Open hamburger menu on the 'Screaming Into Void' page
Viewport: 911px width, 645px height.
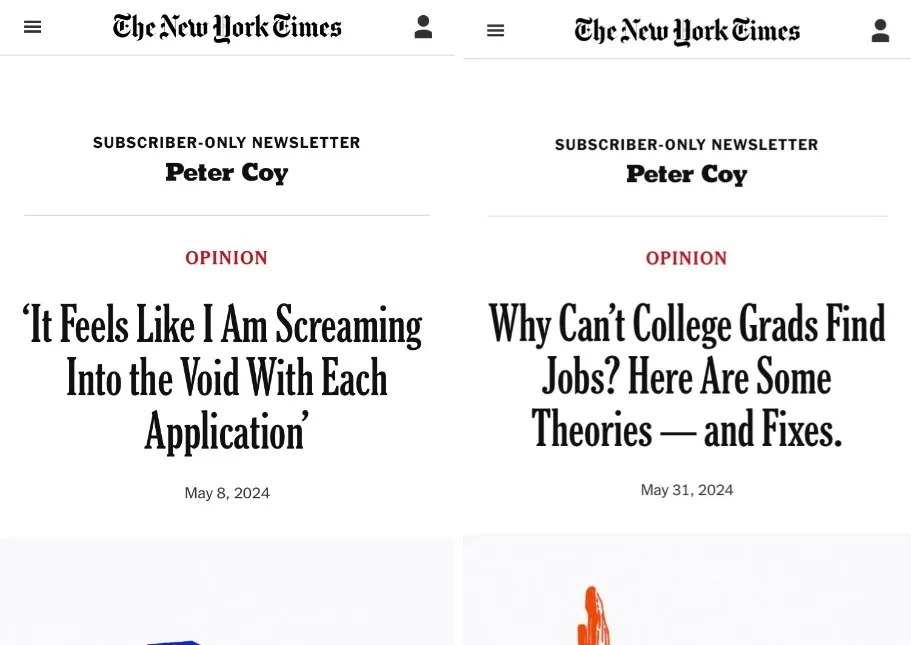point(33,27)
